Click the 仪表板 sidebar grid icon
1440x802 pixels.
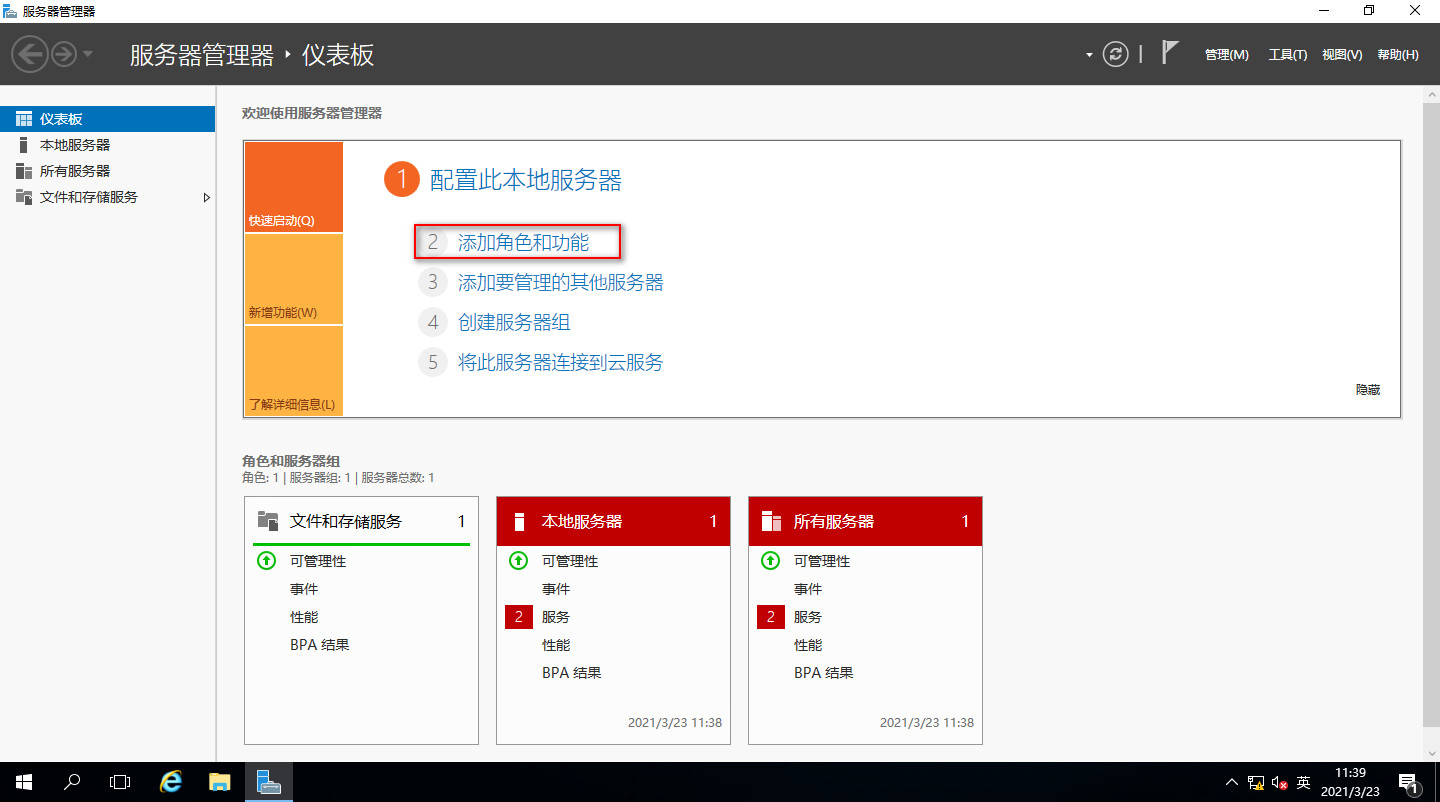24,119
